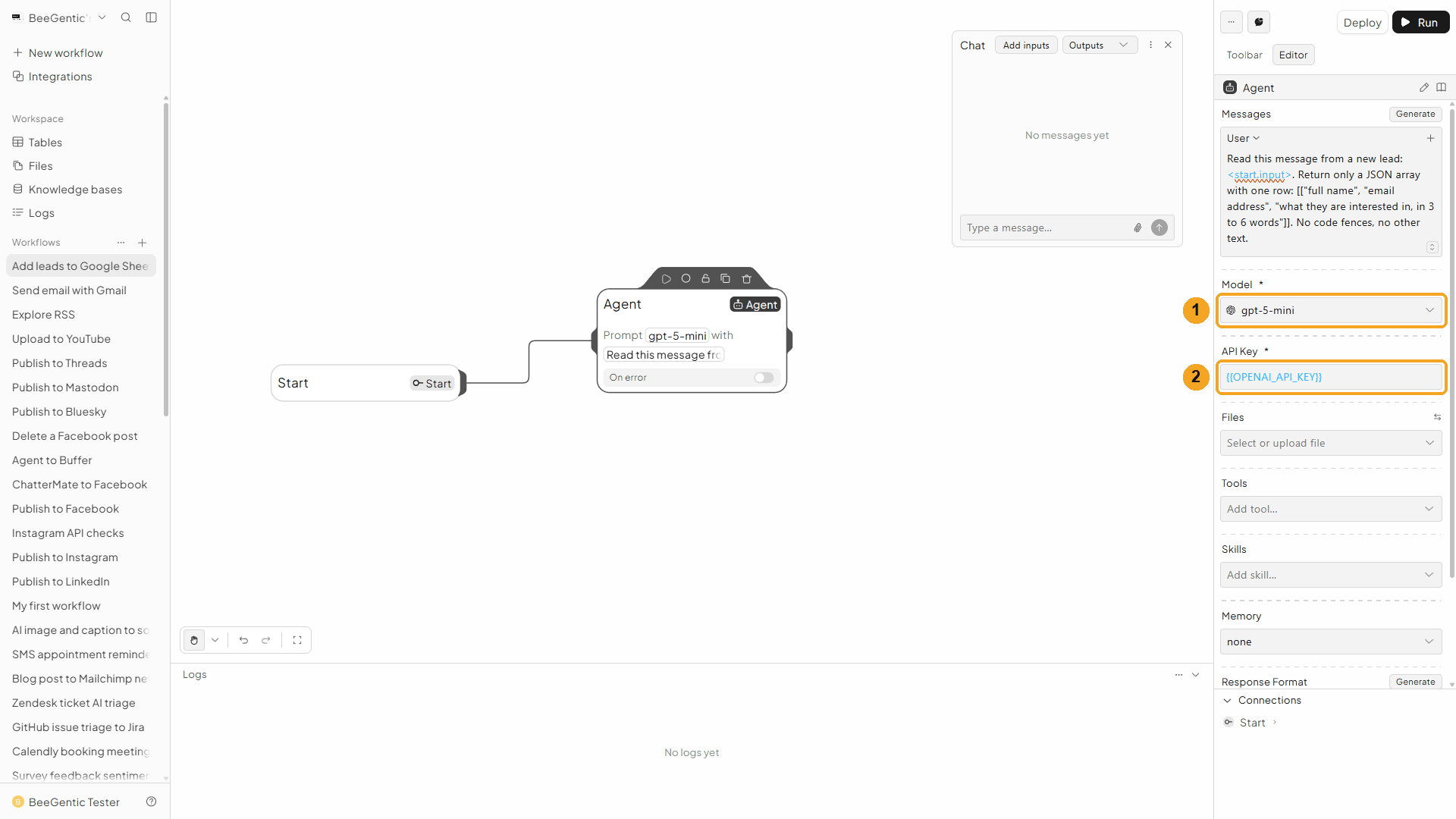Duplicate the Agent node

click(725, 279)
